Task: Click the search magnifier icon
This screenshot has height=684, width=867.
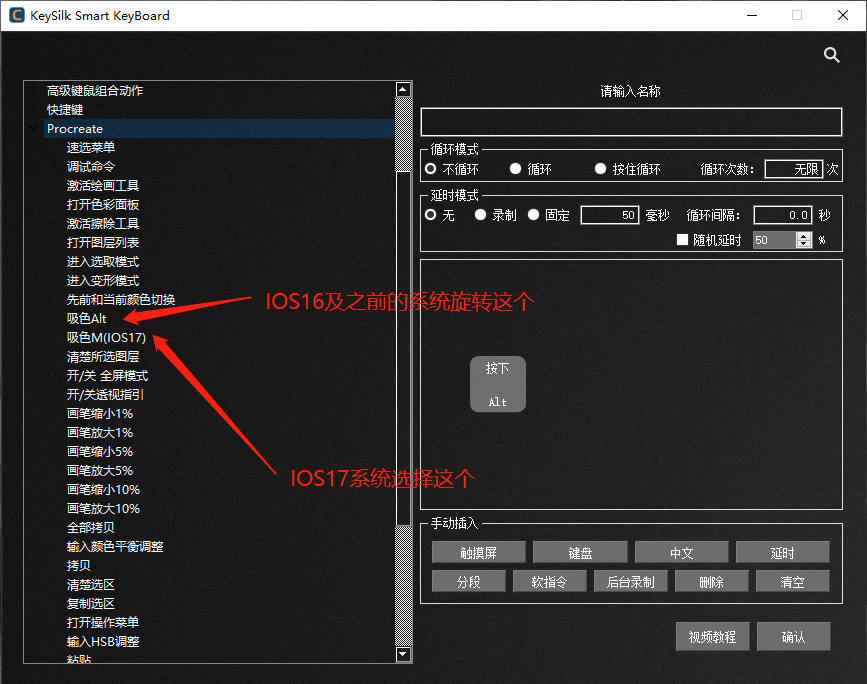Action: coord(831,55)
